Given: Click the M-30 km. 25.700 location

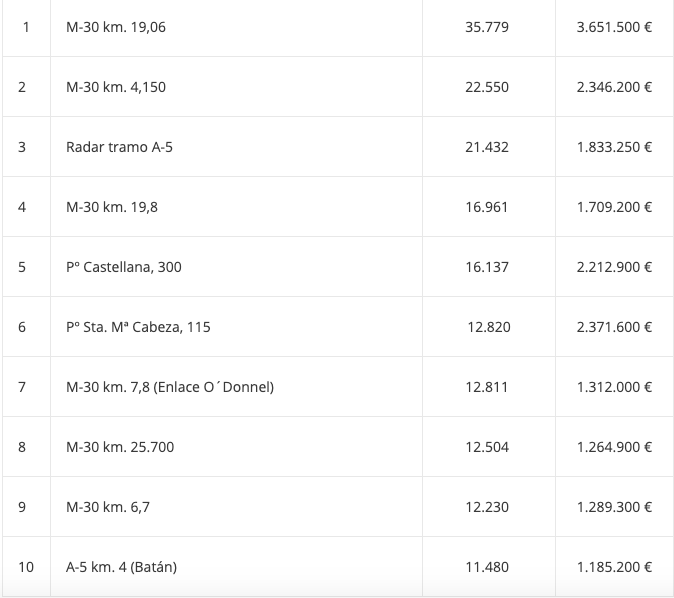Looking at the screenshot, I should [120, 447].
